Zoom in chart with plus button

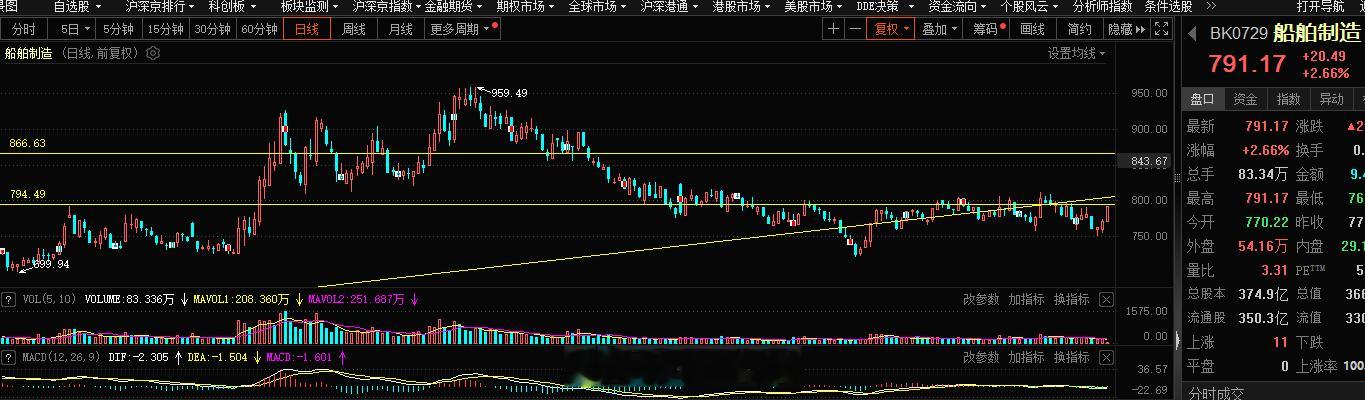point(833,29)
